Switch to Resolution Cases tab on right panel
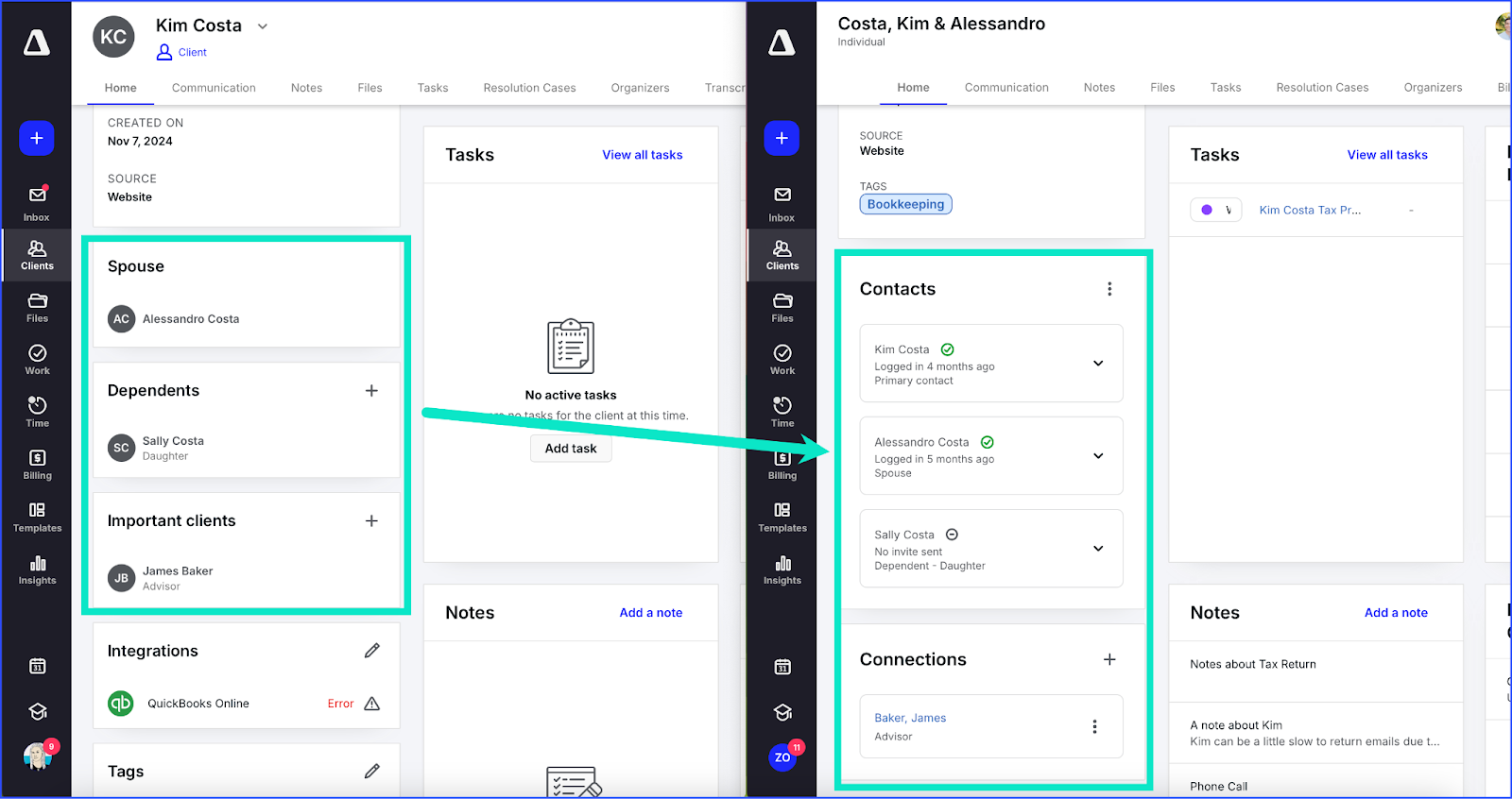The width and height of the screenshot is (1512, 799). tap(1322, 88)
